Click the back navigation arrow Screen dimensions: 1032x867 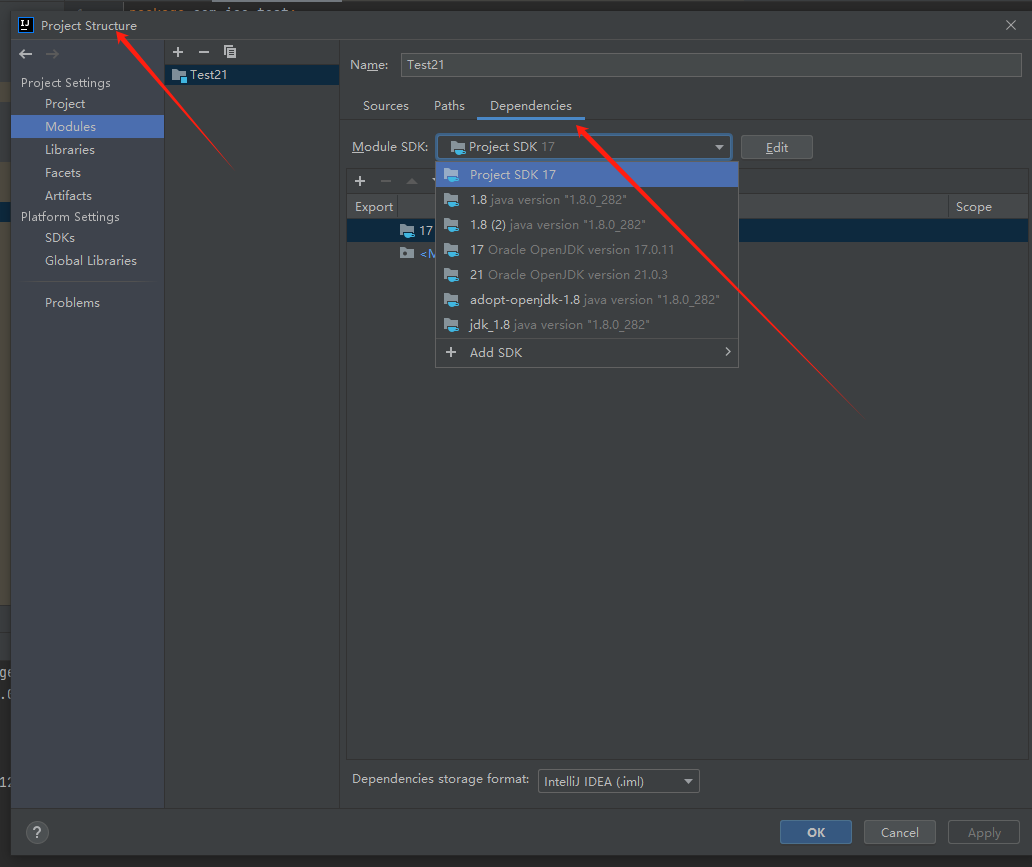26,54
